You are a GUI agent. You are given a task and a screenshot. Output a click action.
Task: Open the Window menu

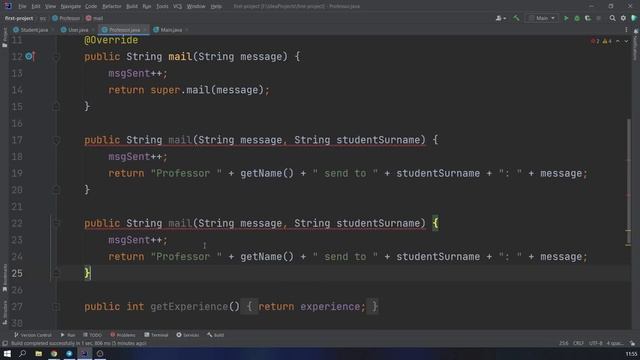click(196, 6)
